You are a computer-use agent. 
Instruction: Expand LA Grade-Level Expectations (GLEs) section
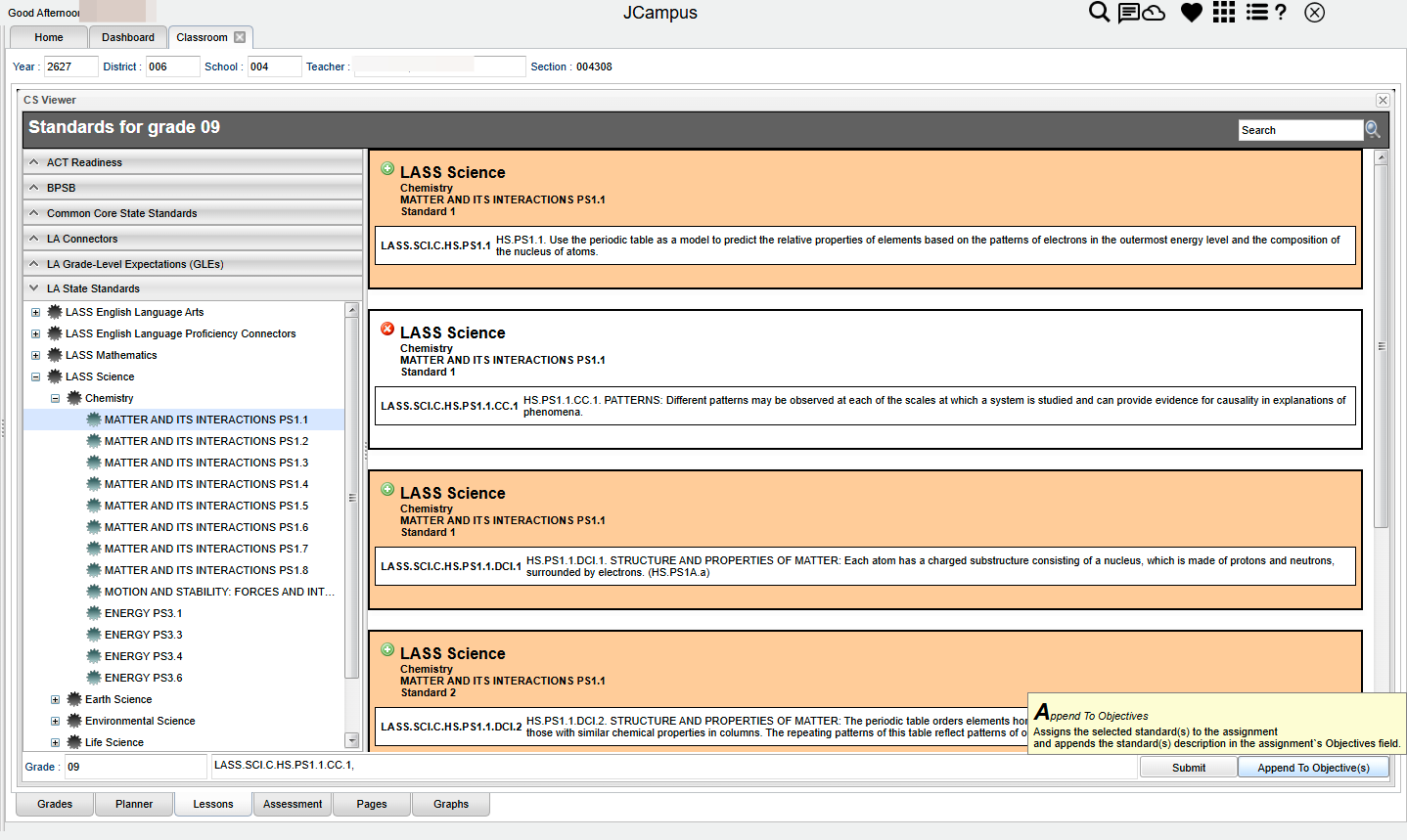(193, 264)
